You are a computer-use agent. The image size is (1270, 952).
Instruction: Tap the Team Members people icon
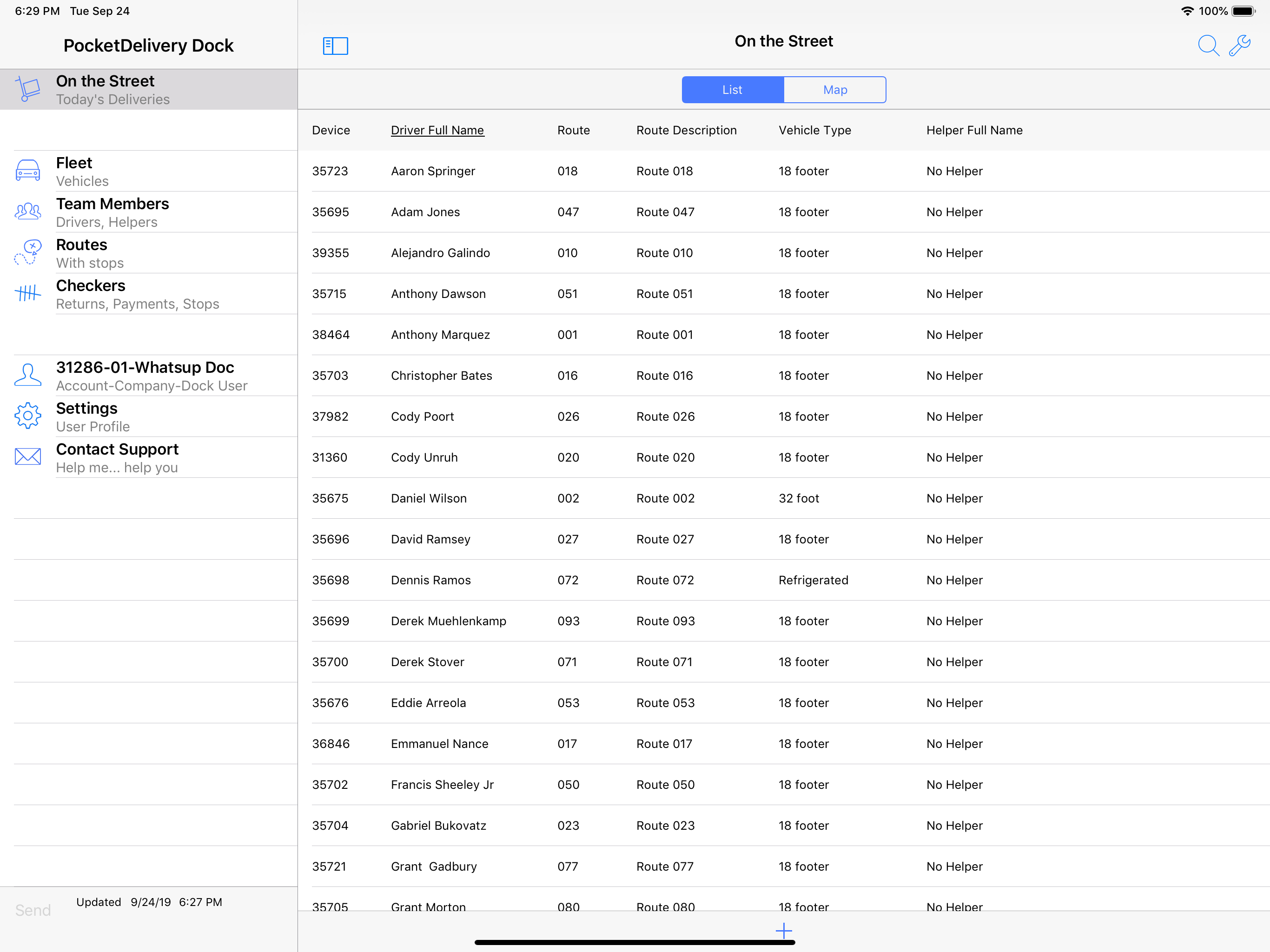[x=27, y=212]
